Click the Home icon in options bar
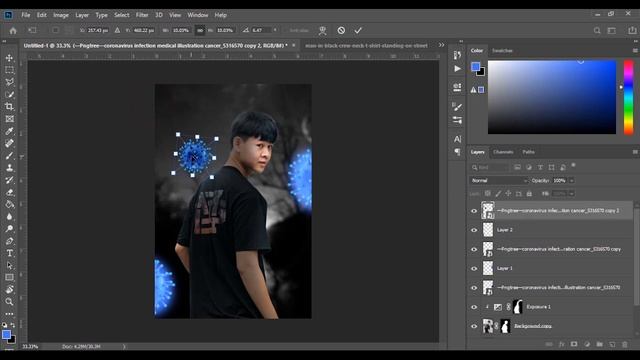Image resolution: width=640 pixels, height=360 pixels. pyautogui.click(x=13, y=31)
